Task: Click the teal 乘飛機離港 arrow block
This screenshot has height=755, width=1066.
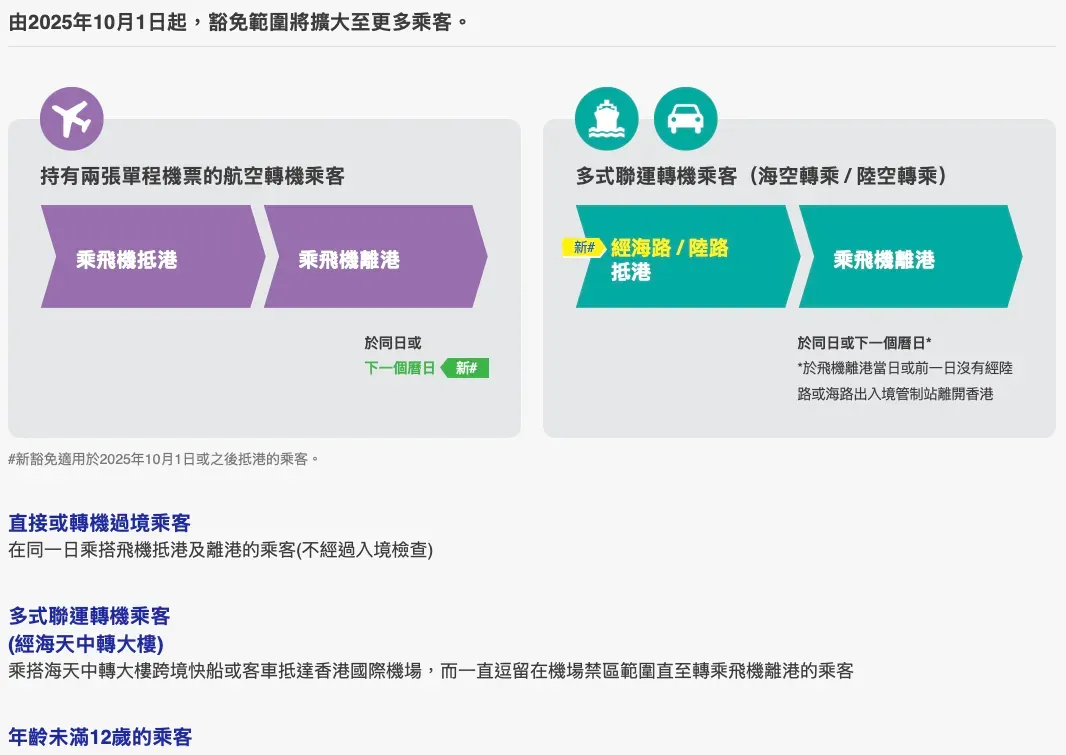Action: click(910, 257)
